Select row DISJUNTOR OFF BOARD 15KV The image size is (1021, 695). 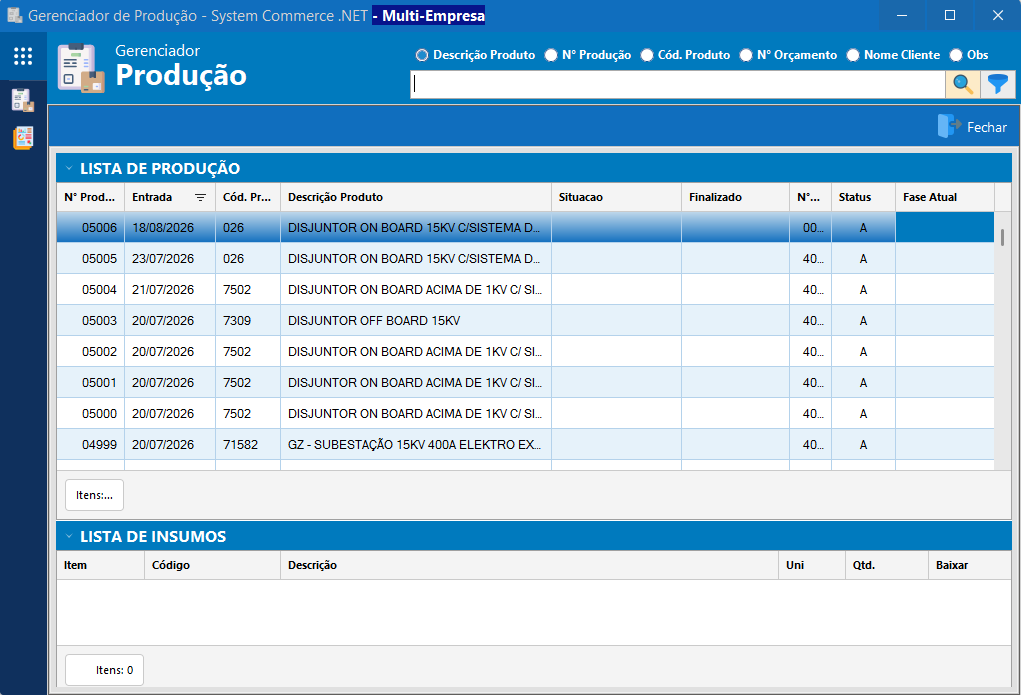pos(525,320)
